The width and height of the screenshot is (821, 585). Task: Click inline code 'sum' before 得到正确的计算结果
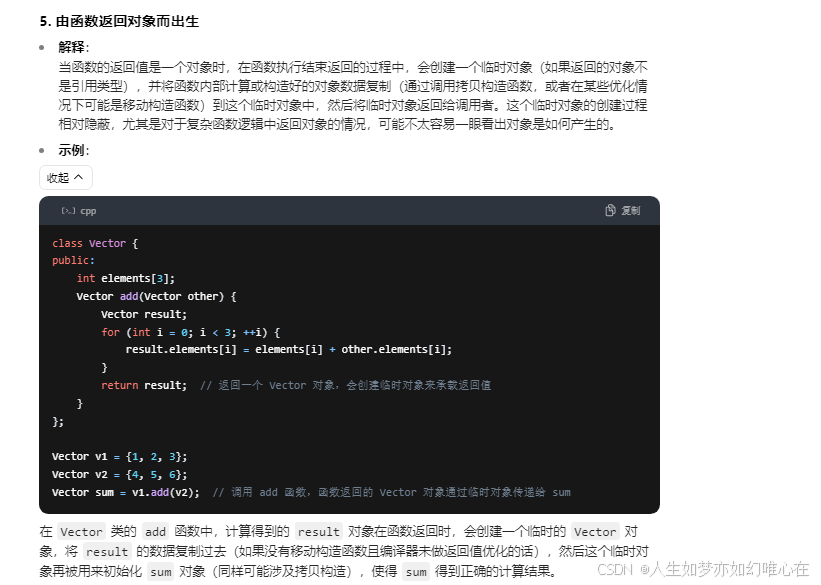[417, 571]
